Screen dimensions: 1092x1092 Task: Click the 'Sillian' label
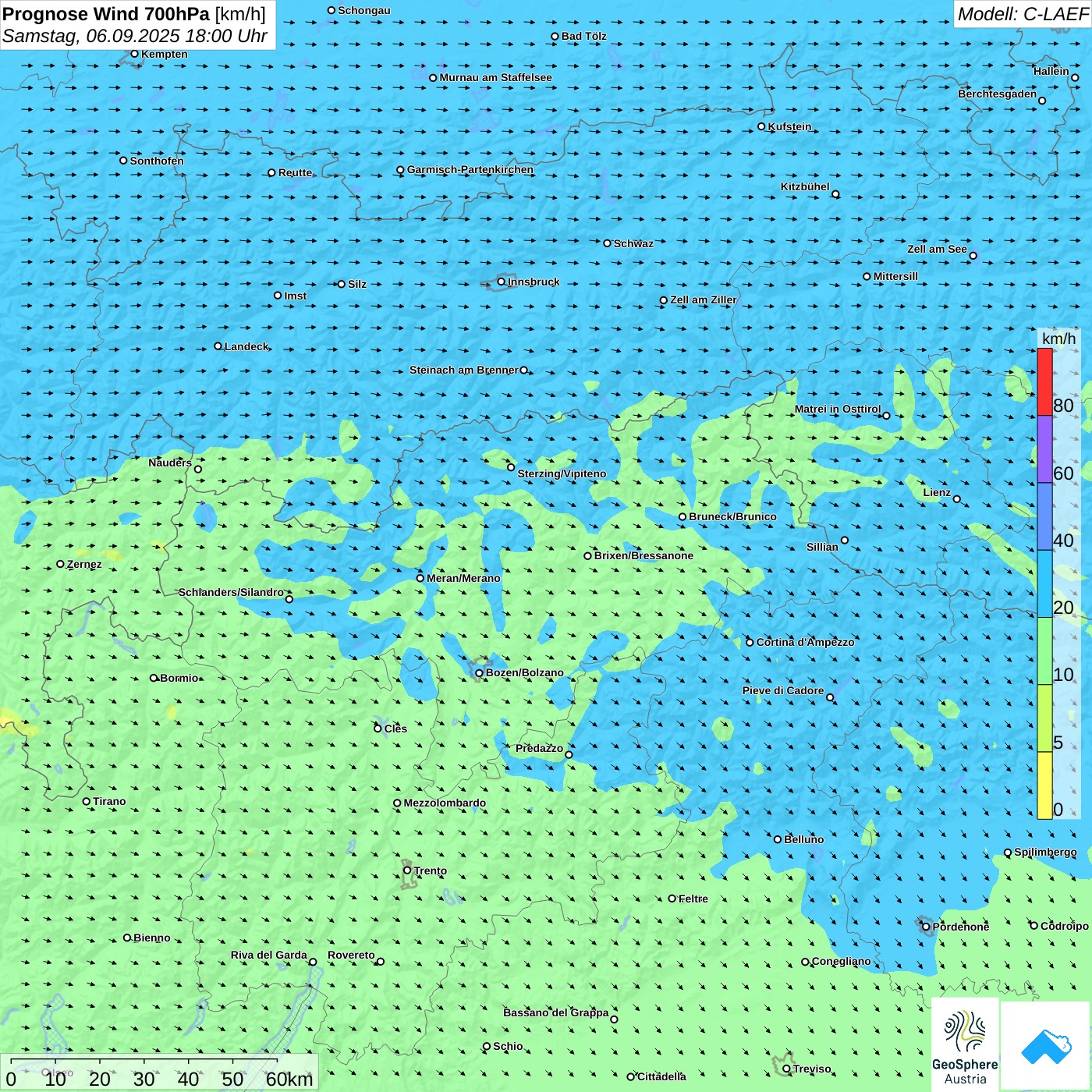822,547
